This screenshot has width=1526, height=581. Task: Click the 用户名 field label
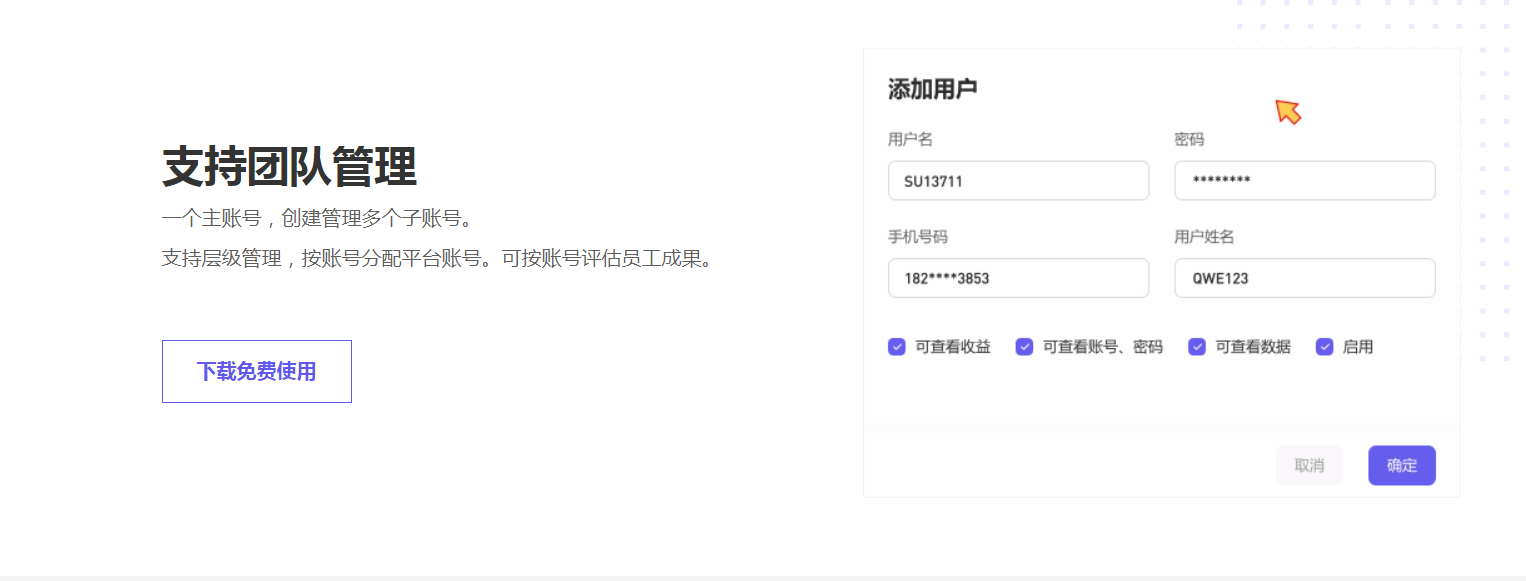910,139
